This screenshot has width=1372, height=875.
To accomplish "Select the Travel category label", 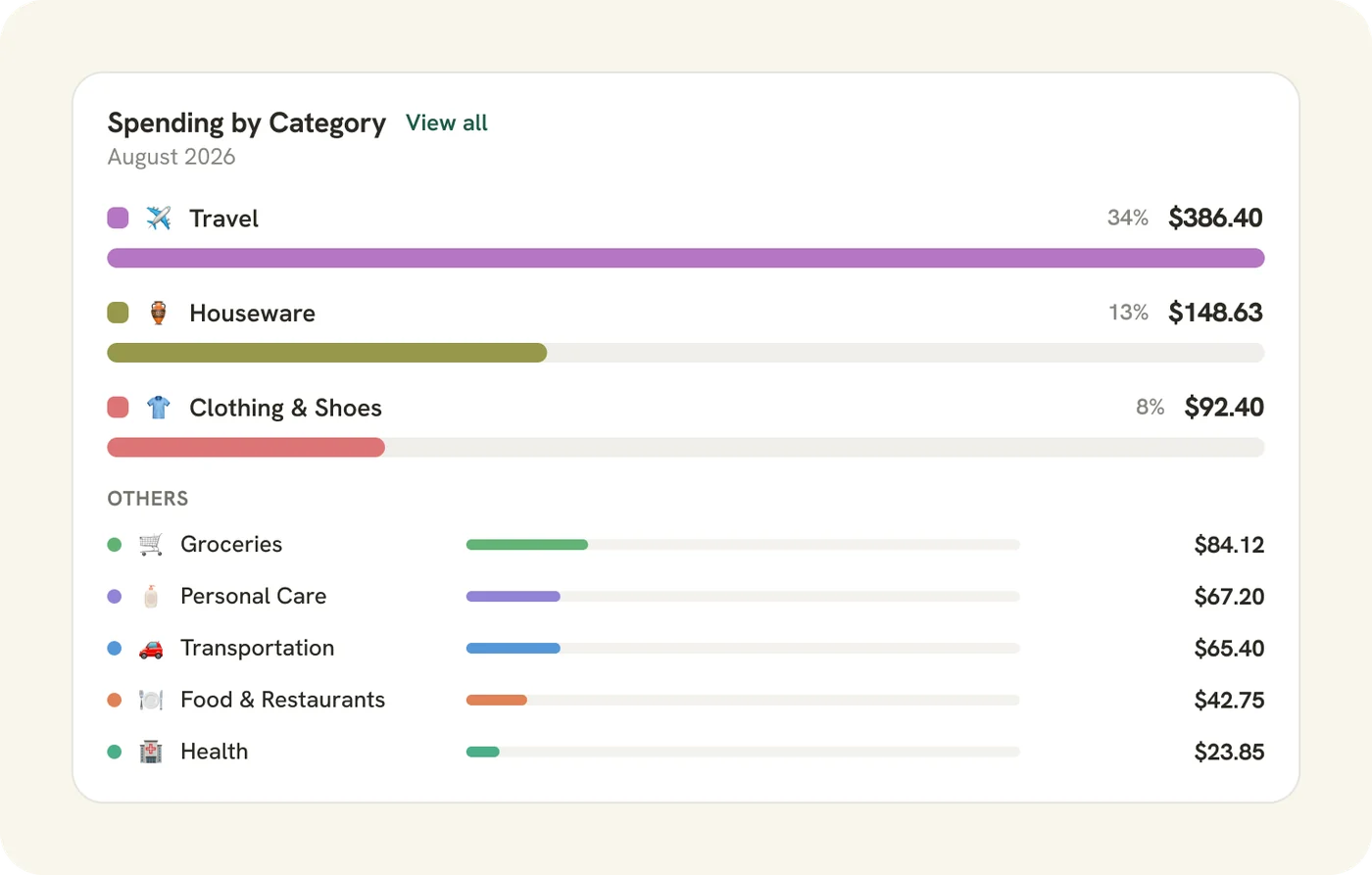I will (x=223, y=218).
